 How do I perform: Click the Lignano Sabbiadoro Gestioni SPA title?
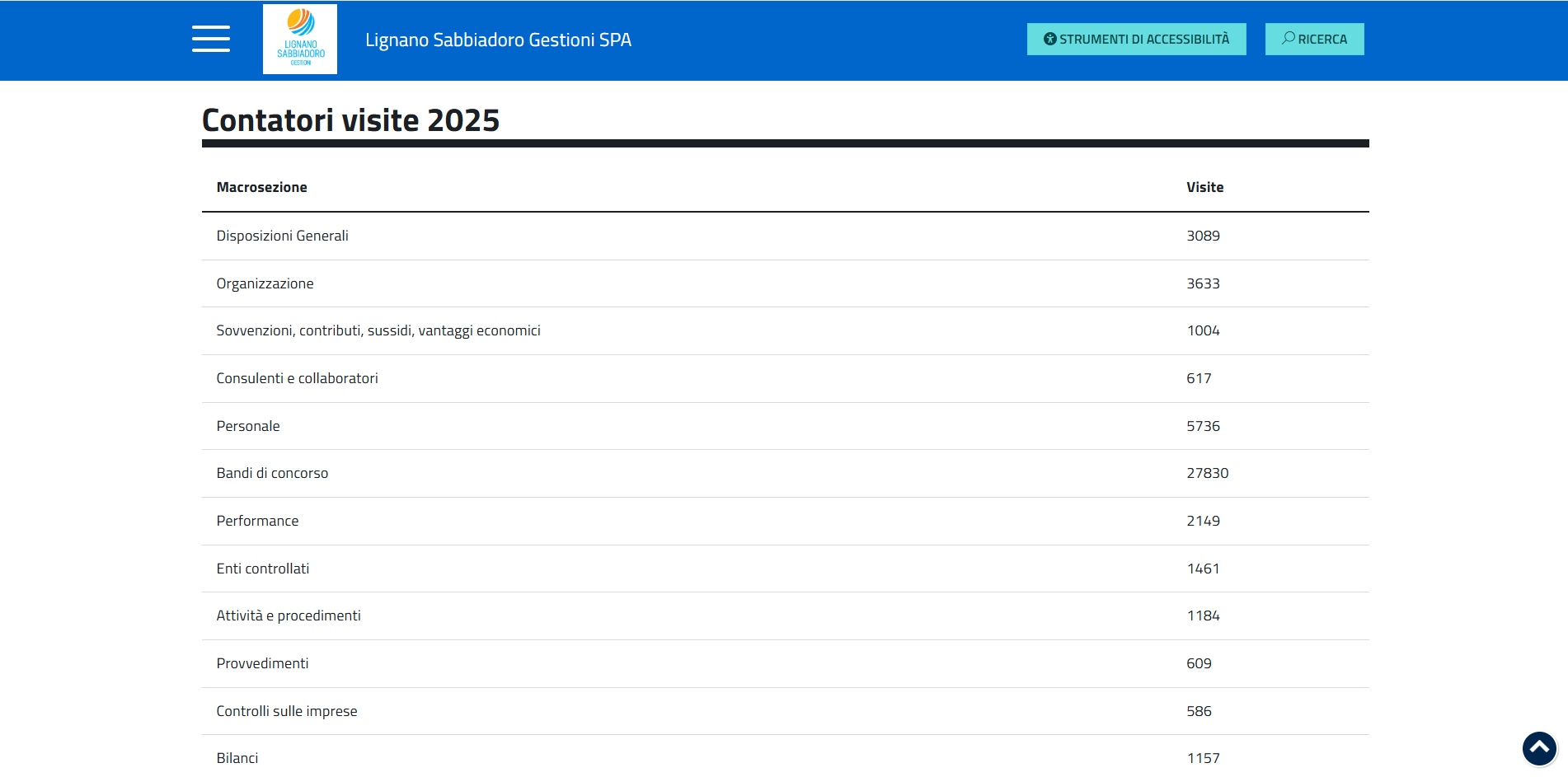498,40
